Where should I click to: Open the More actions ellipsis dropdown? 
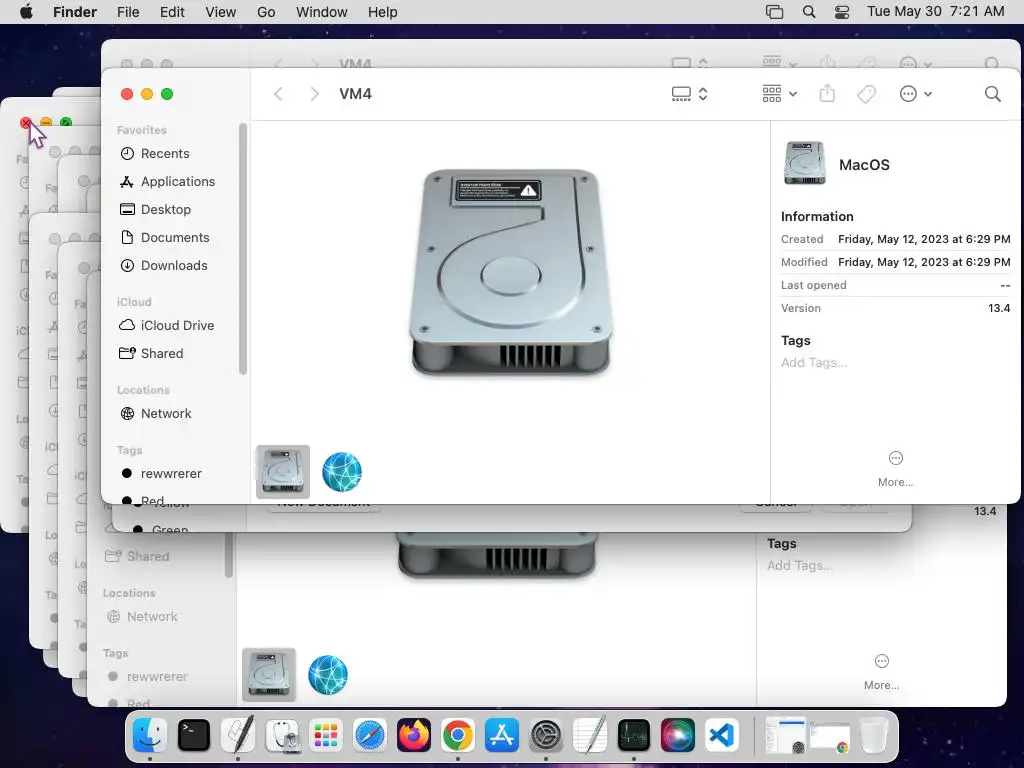pos(916,94)
